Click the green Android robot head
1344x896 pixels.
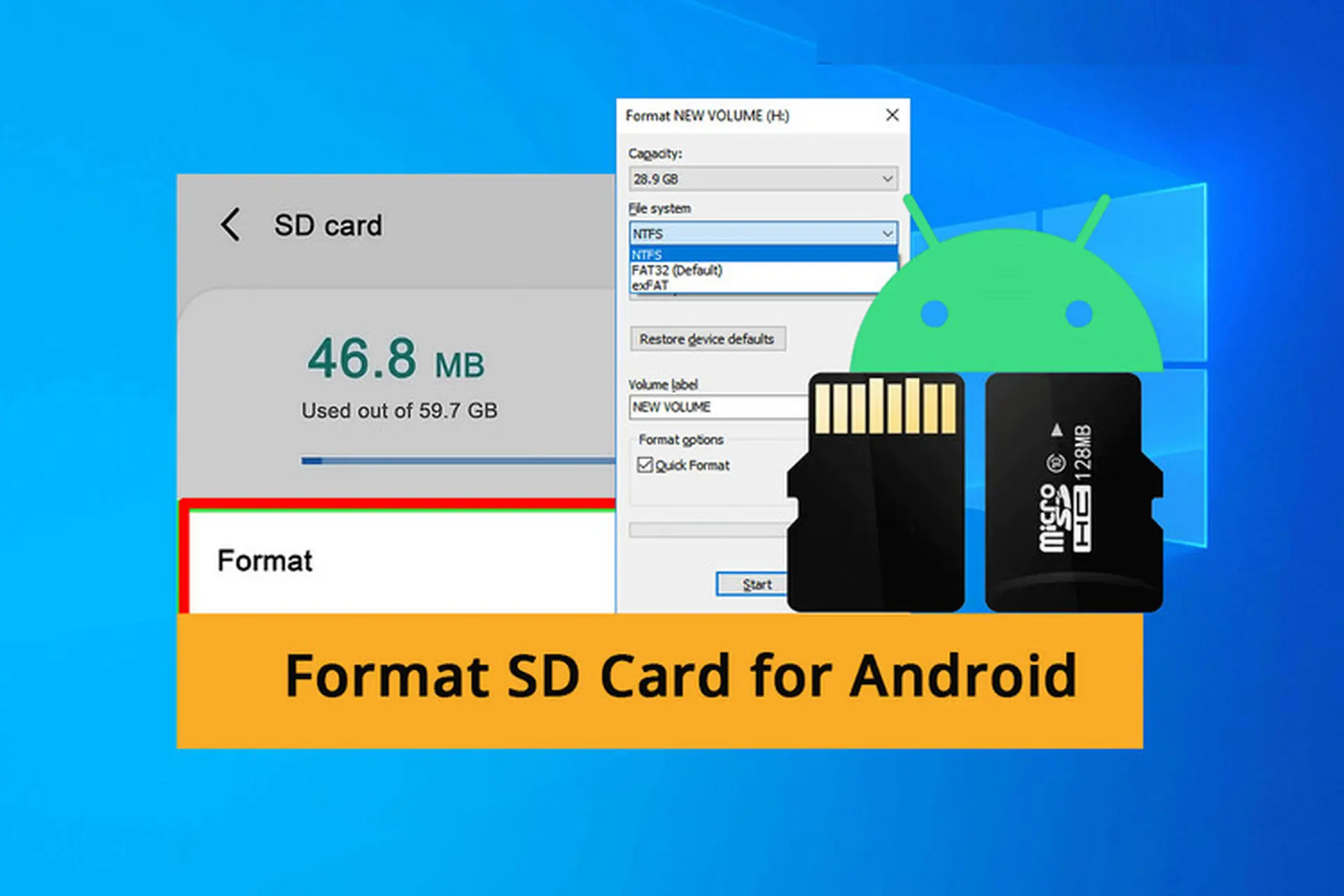1006,301
